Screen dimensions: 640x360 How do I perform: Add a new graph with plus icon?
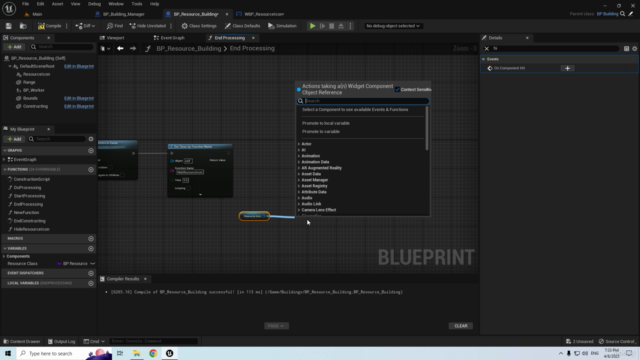pyautogui.click(x=91, y=151)
